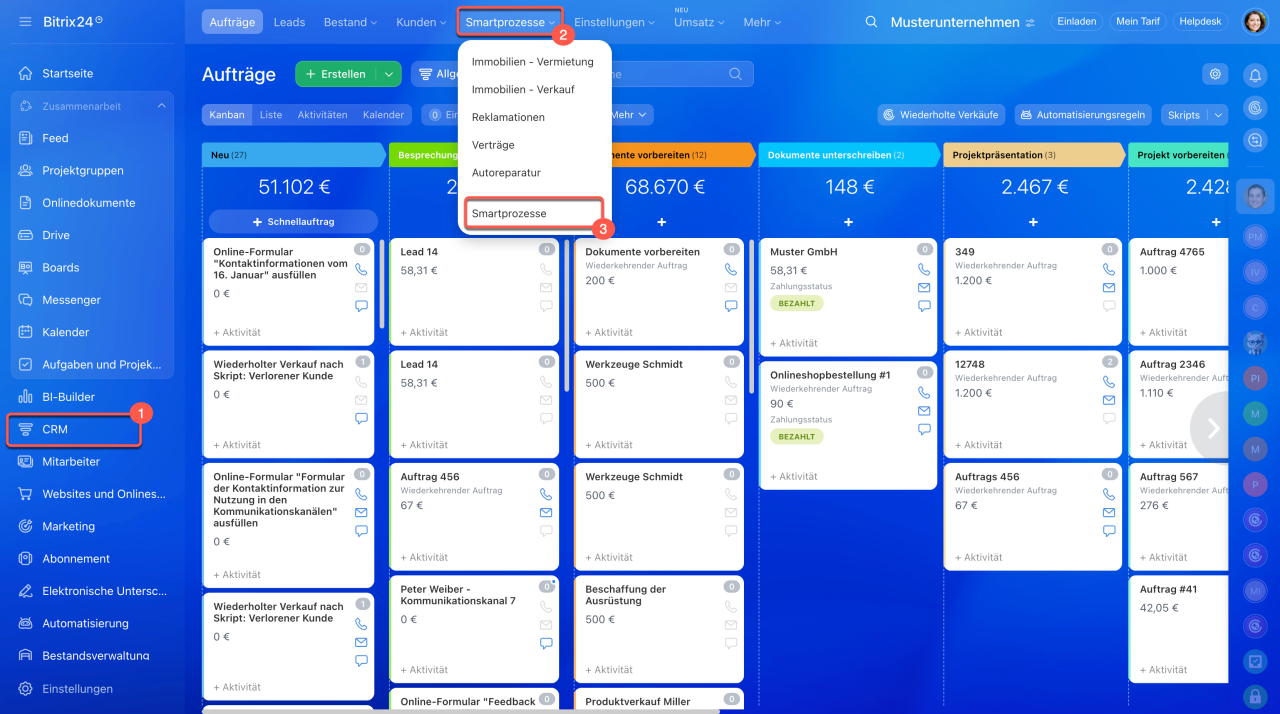Open Wiederholte Verkäufe button

tap(942, 115)
